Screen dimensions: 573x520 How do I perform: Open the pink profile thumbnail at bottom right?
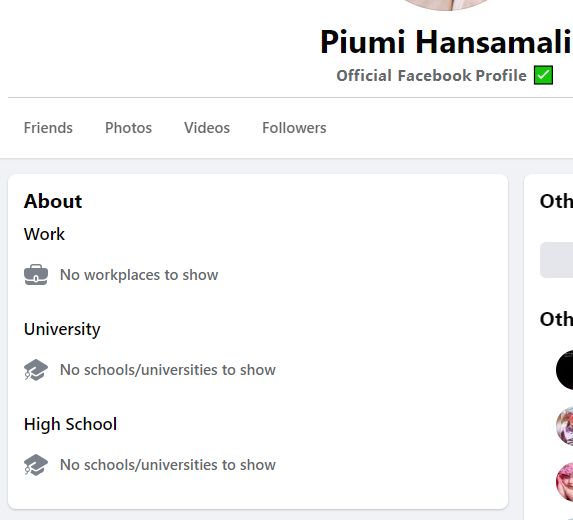pos(565,482)
